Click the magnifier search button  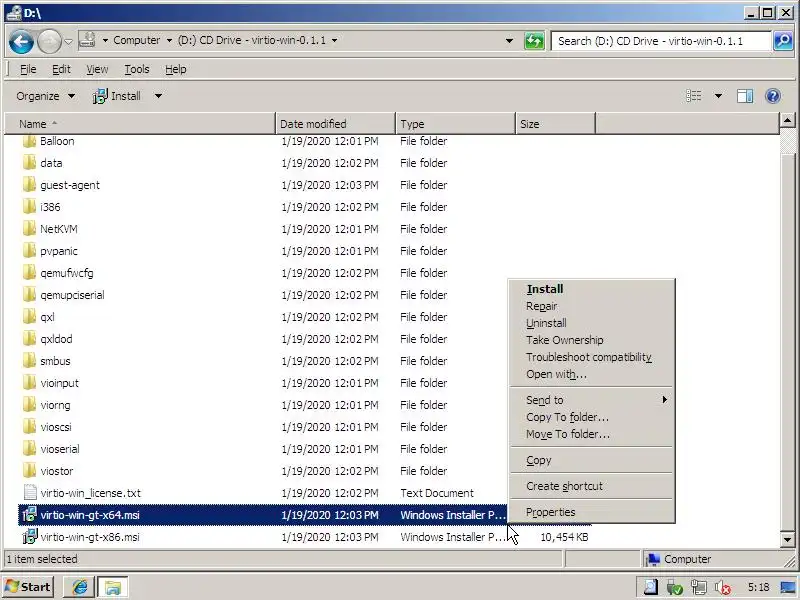pos(783,41)
